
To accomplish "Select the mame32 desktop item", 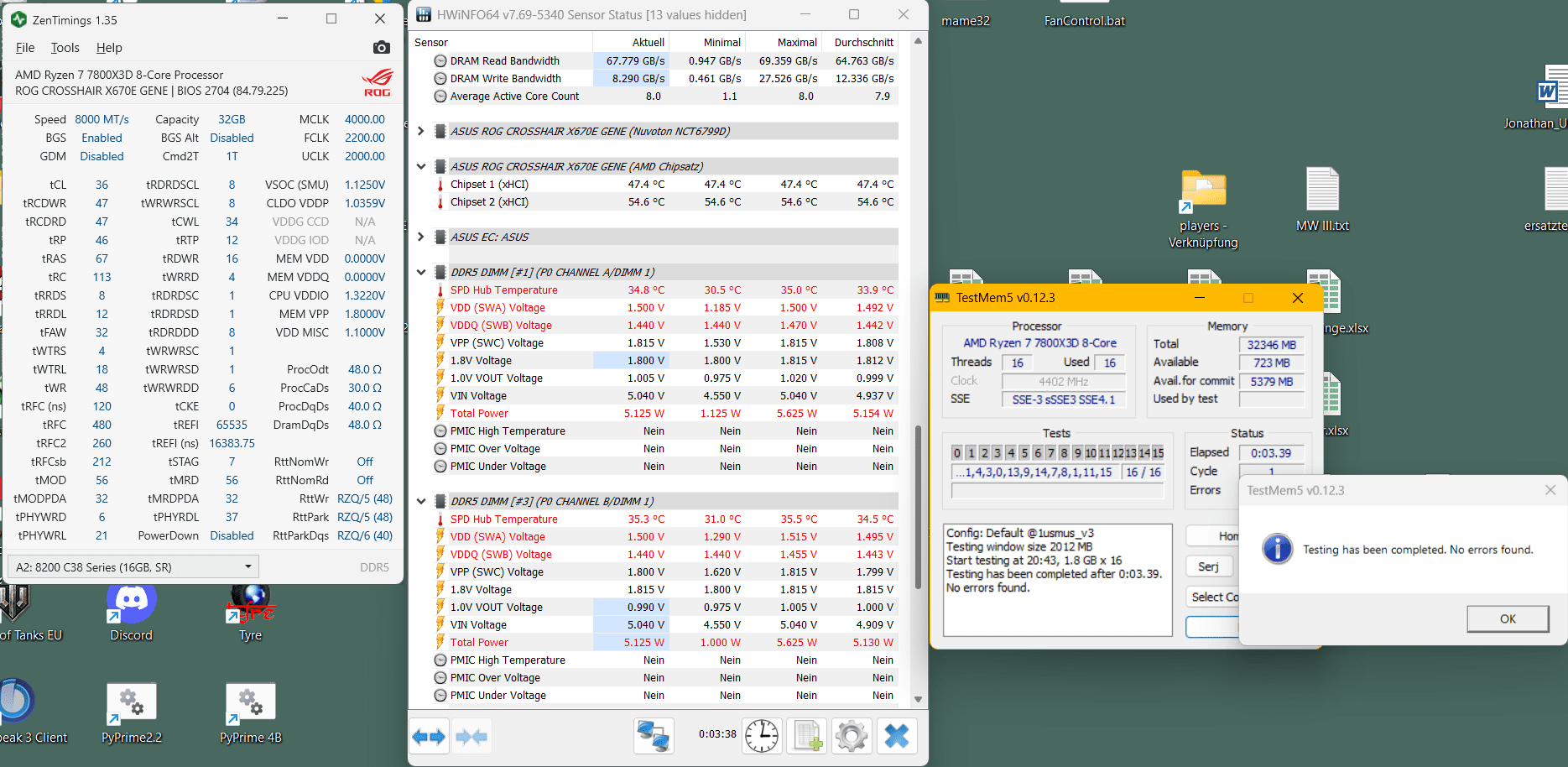I will point(966,20).
